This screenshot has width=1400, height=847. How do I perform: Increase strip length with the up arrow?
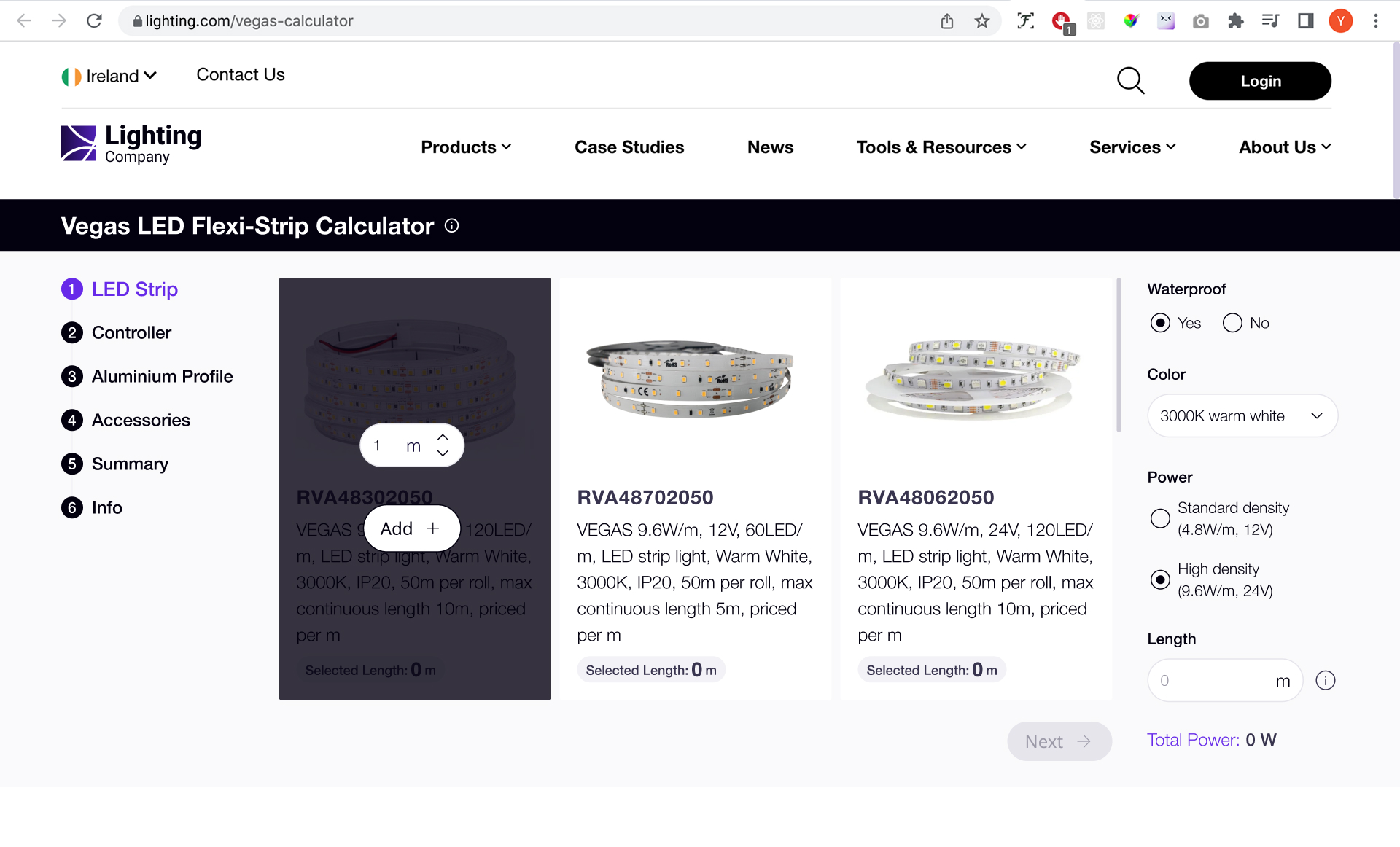[x=443, y=437]
